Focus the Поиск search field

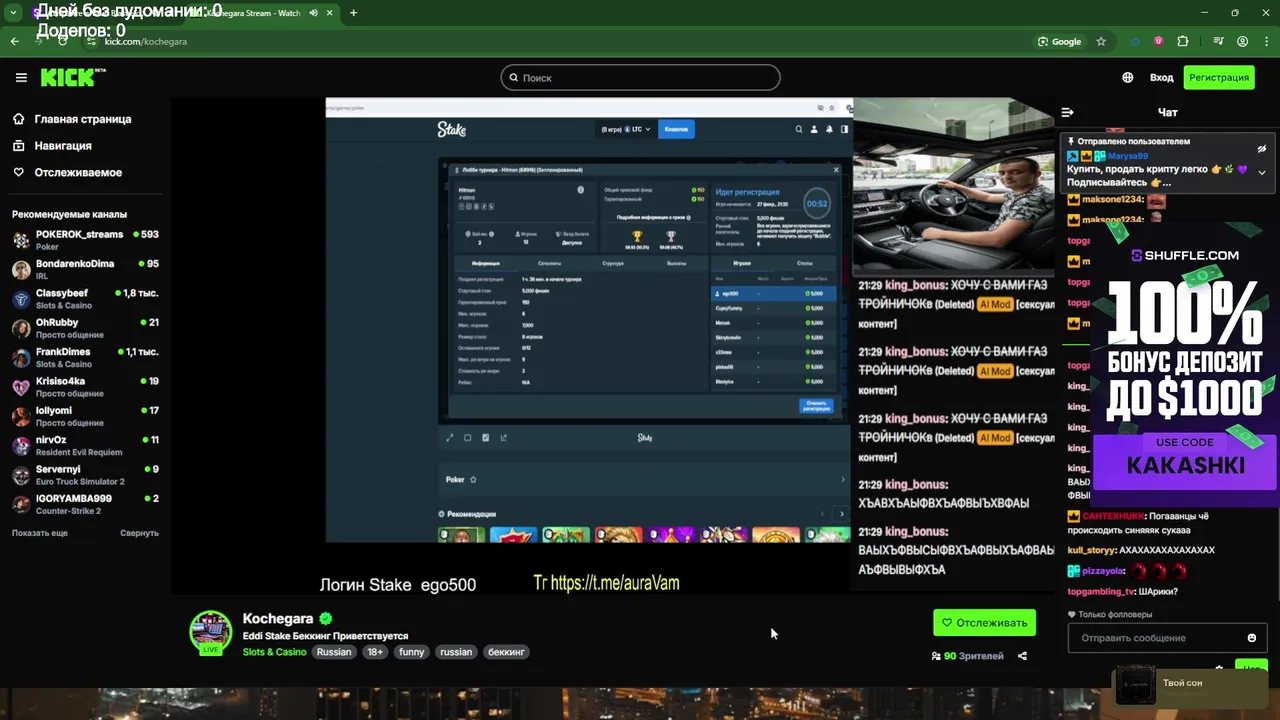point(640,77)
